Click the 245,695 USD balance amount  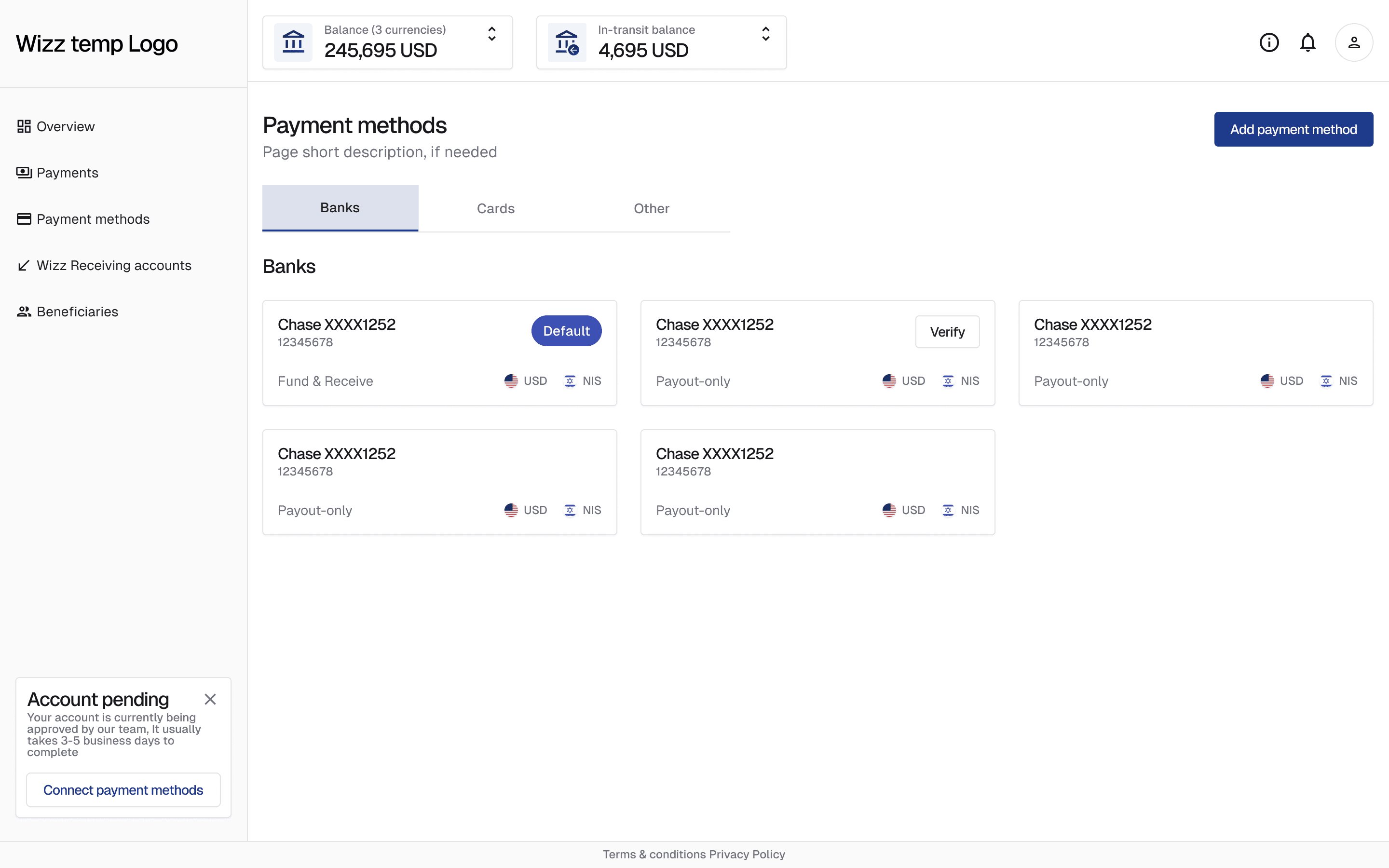(381, 51)
